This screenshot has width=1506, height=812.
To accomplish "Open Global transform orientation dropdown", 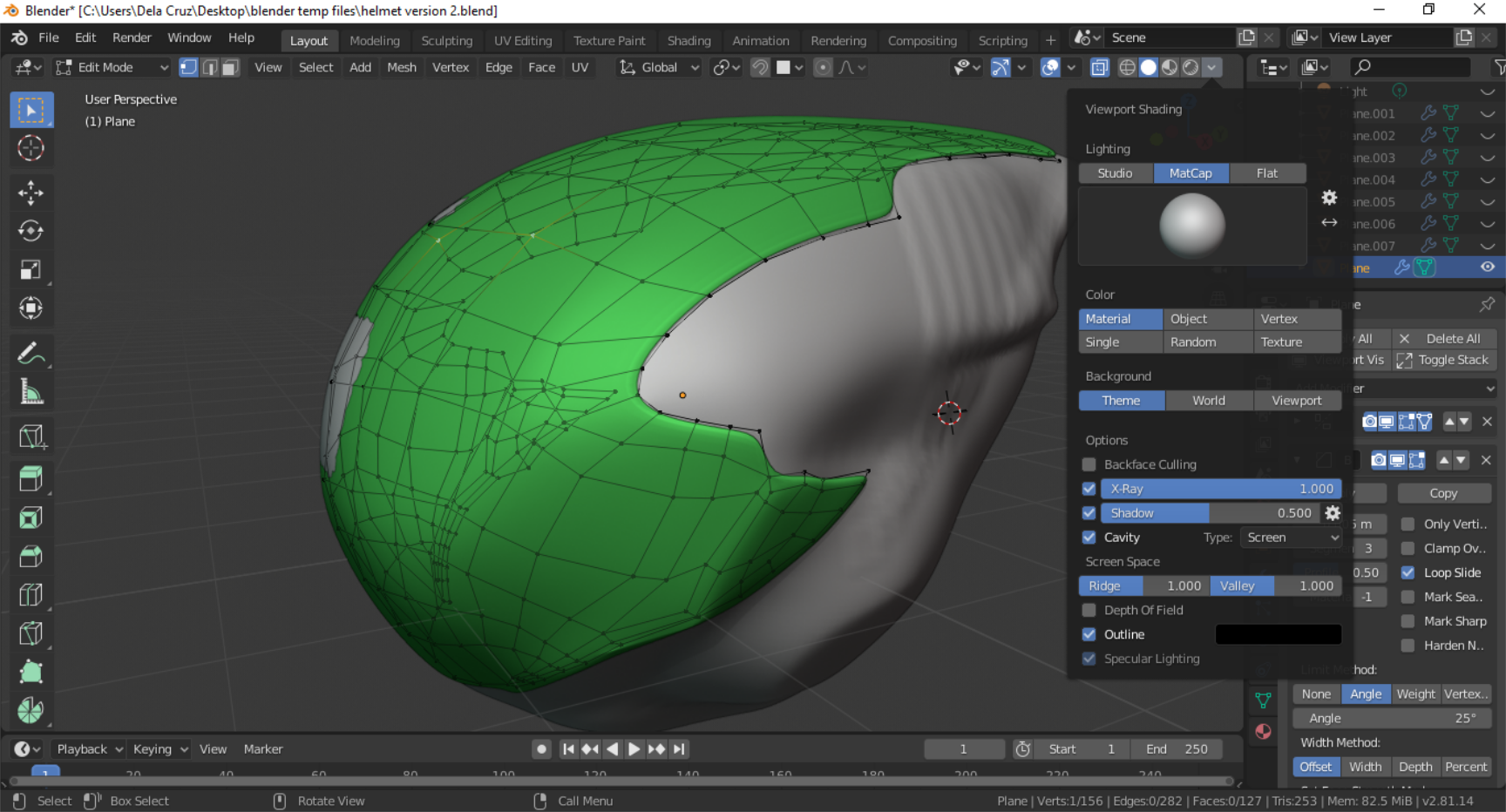I will pyautogui.click(x=659, y=68).
